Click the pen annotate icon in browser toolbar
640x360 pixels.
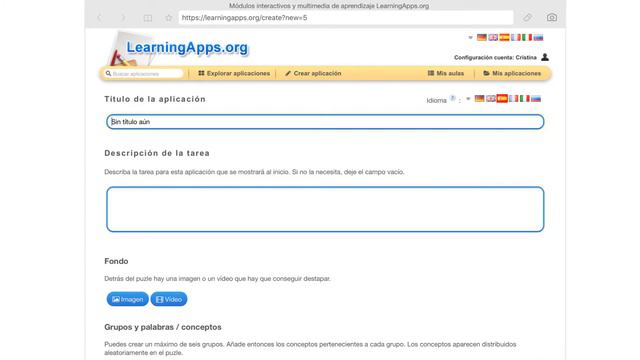pos(527,18)
